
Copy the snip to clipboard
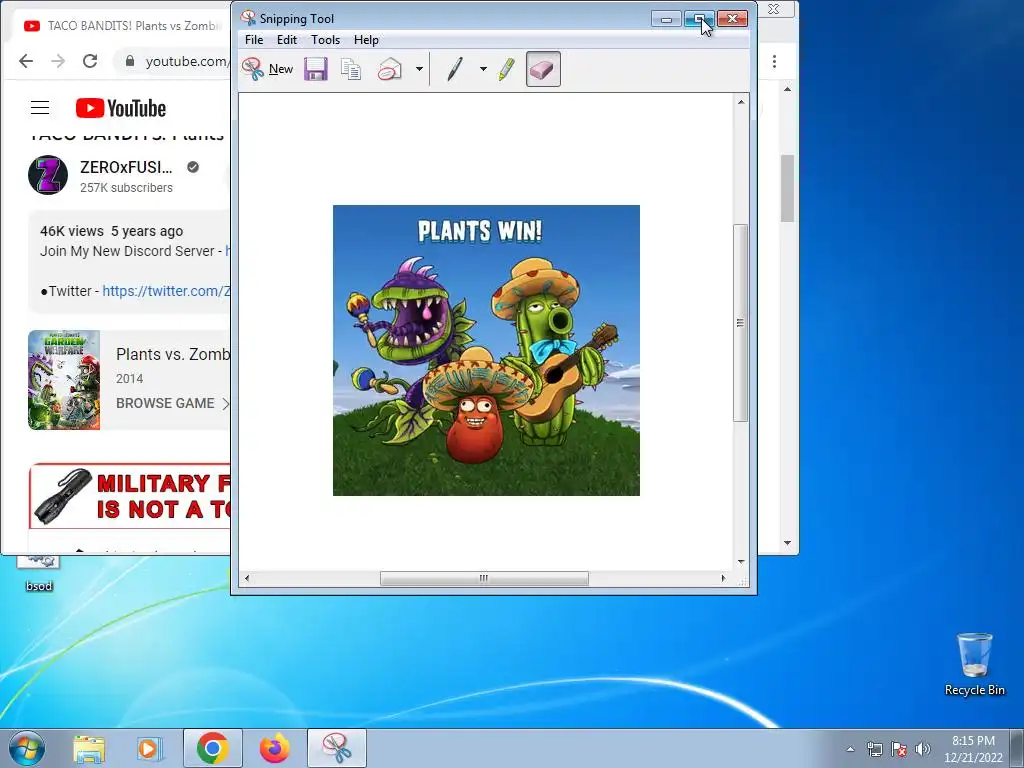(x=351, y=69)
